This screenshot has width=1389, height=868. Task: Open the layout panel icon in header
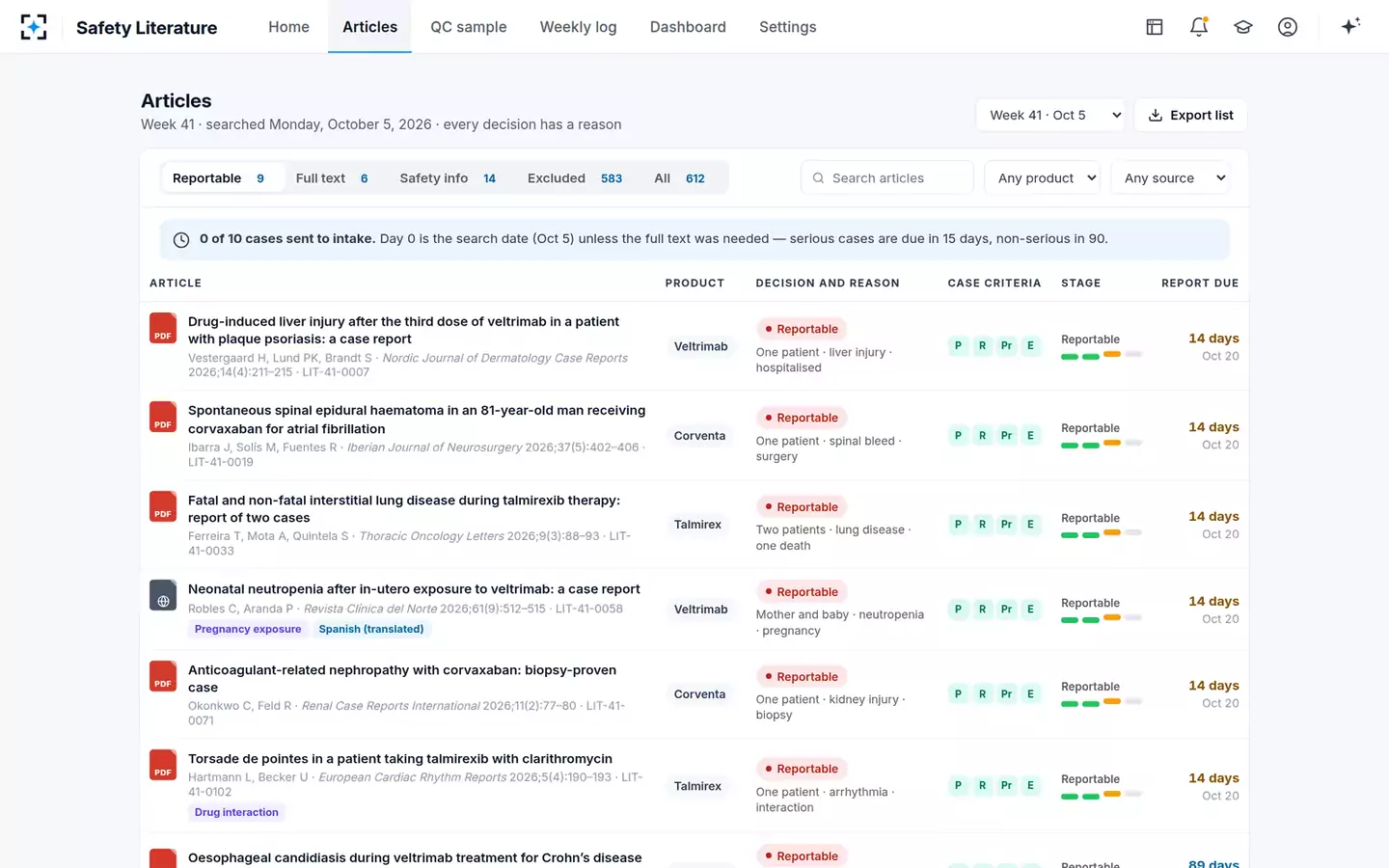pos(1155,27)
